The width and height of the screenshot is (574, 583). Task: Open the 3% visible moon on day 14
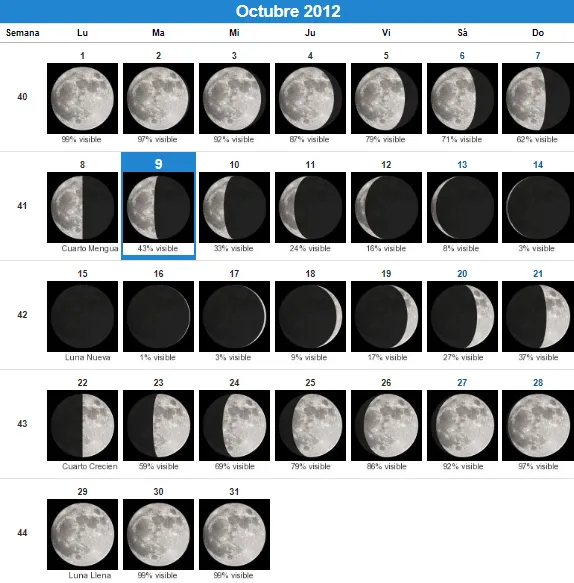(x=538, y=207)
